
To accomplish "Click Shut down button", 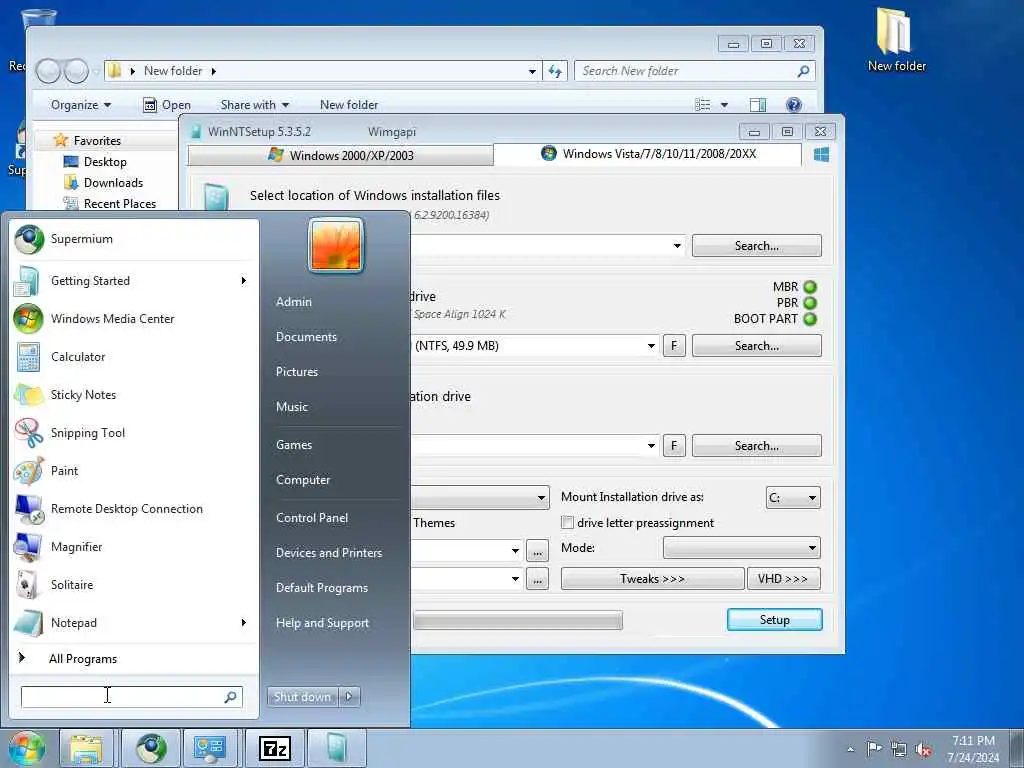I will click(302, 697).
